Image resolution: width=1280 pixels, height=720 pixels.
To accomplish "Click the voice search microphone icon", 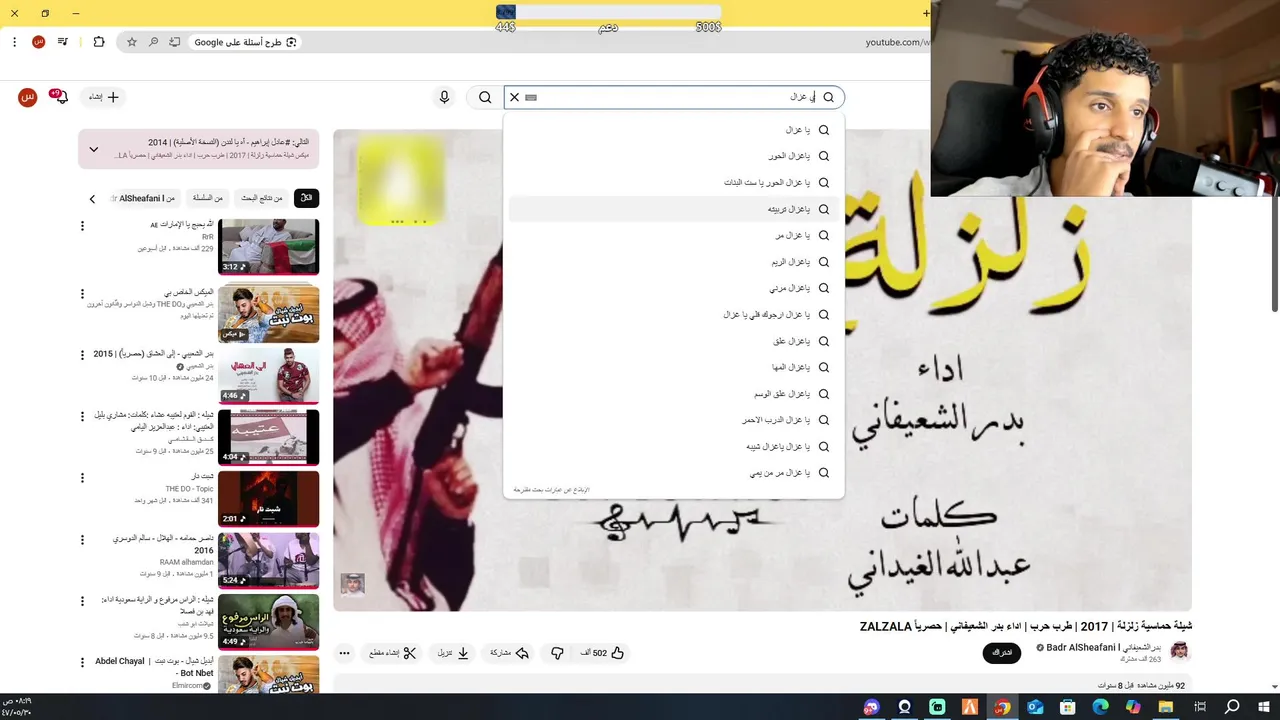I will click(445, 97).
